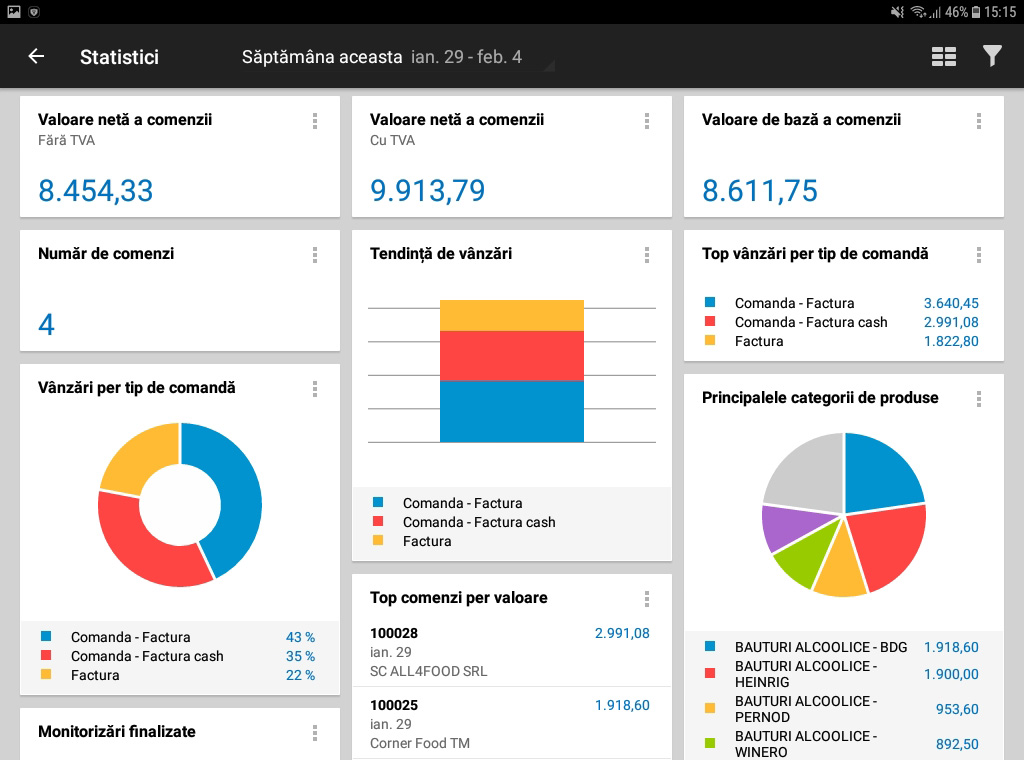The width and height of the screenshot is (1024, 760).
Task: Tap the image notification icon in the status bar
Action: (14, 12)
